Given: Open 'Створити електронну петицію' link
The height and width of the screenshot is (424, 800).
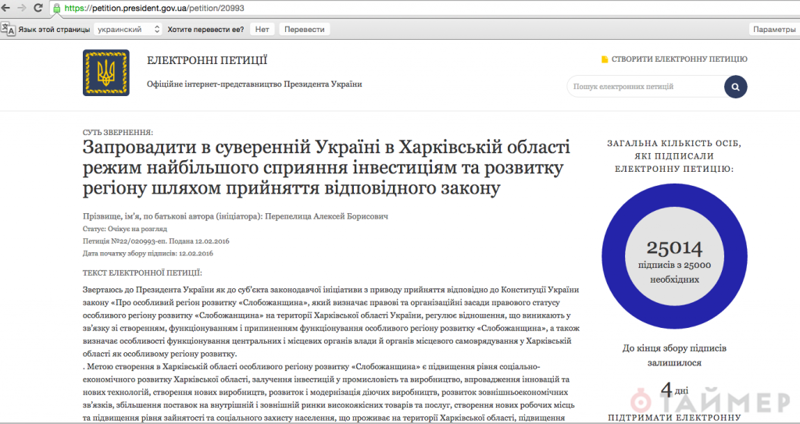Looking at the screenshot, I should pos(678,60).
